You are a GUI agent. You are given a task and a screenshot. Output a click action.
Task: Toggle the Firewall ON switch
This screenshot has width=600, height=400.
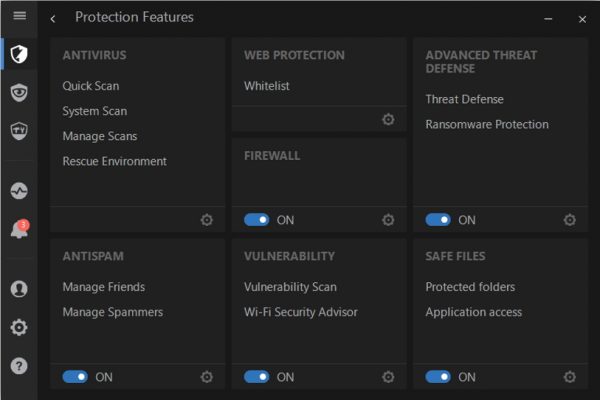click(257, 220)
